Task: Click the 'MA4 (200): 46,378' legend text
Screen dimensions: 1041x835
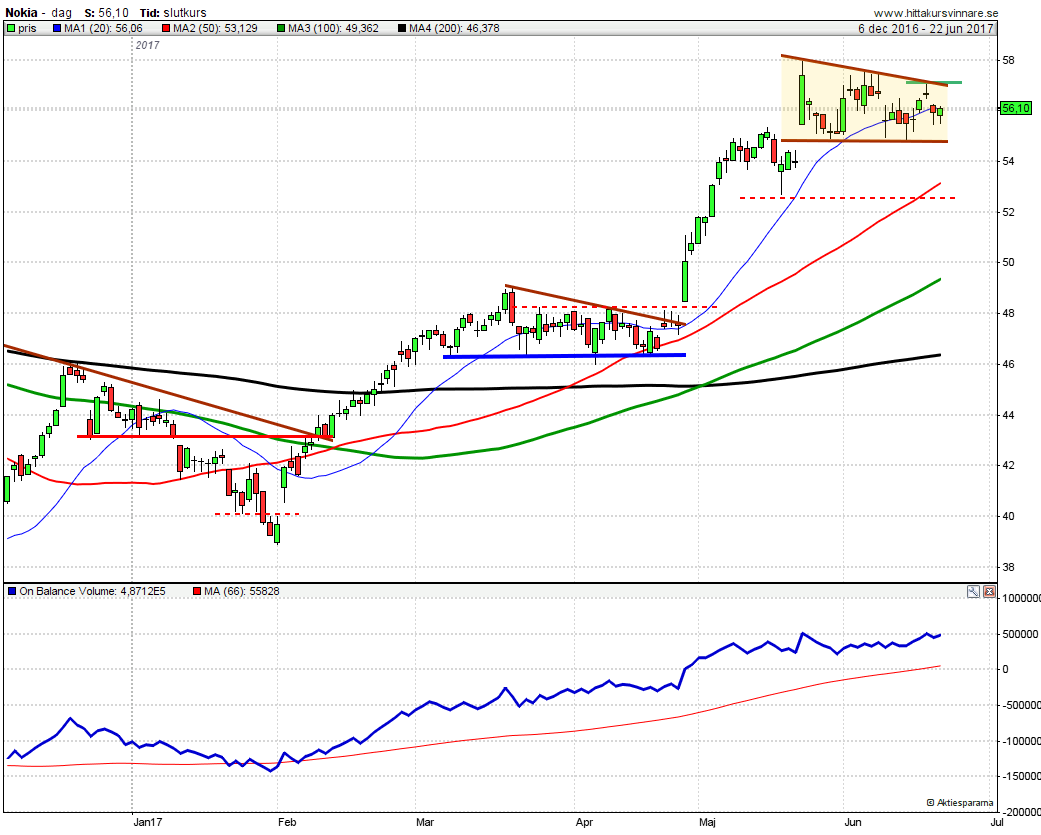Action: (454, 29)
